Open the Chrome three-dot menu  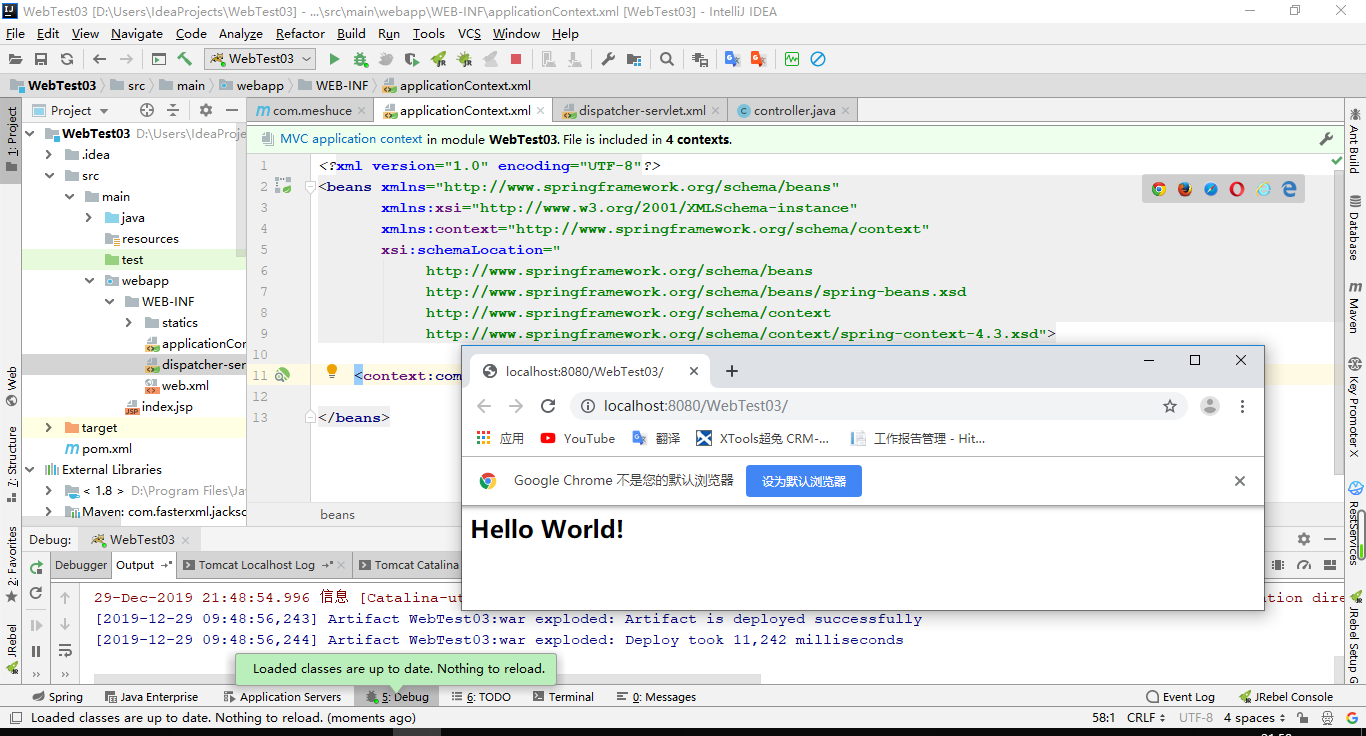1243,406
